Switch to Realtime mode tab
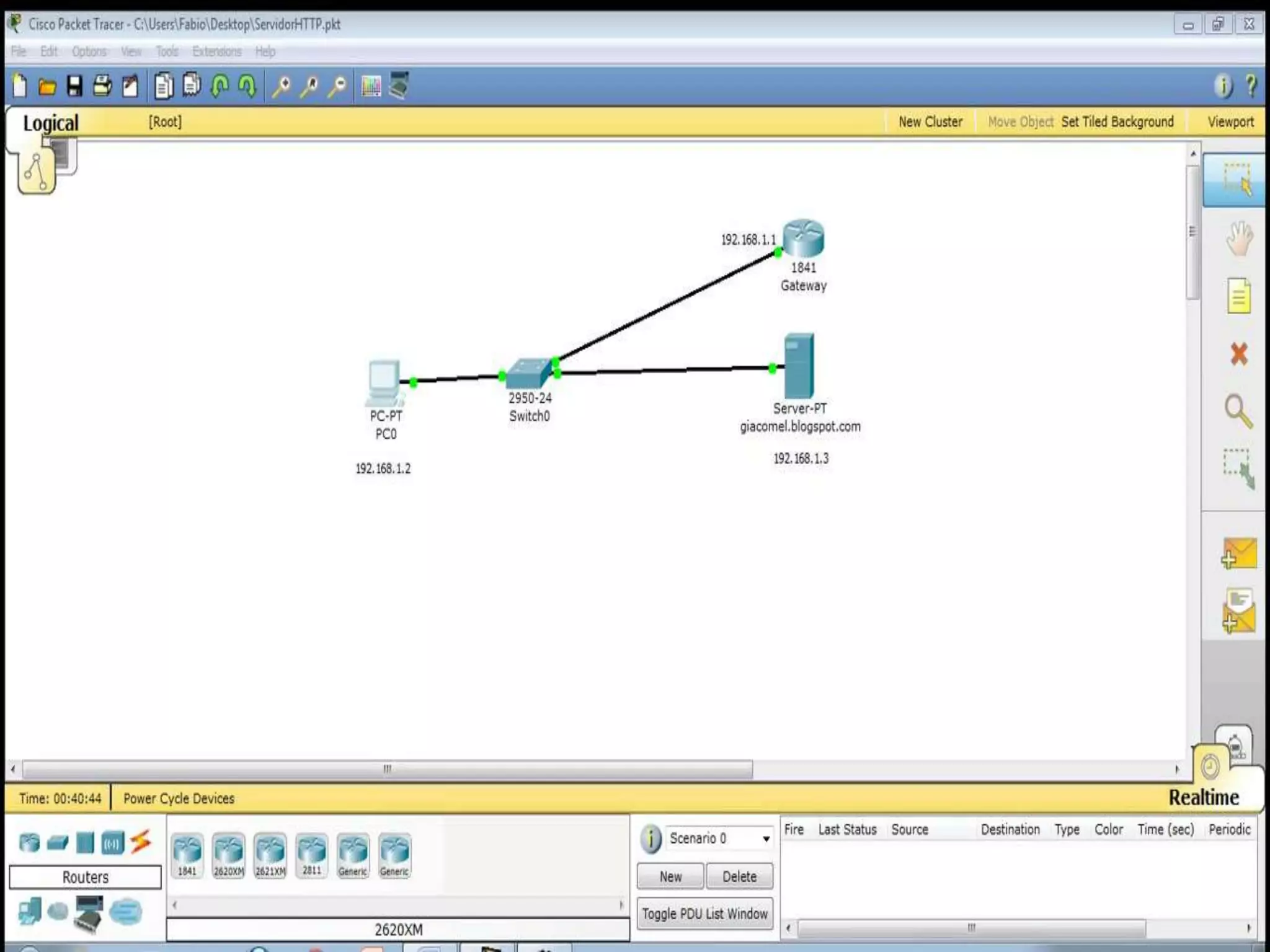 tap(1203, 797)
